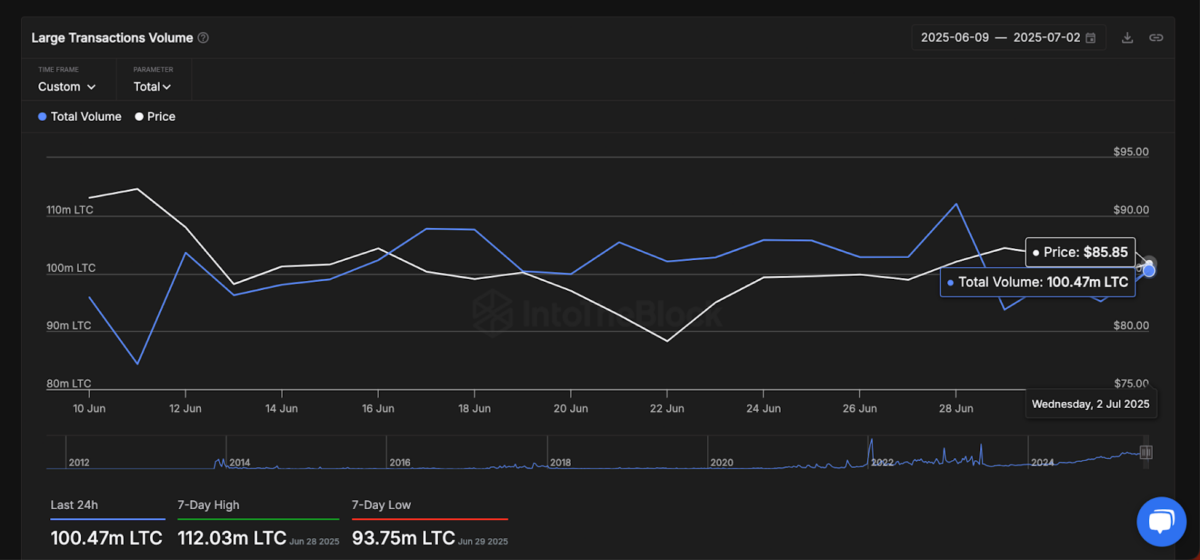Click the help icon beside Large Transactions Volume

pyautogui.click(x=203, y=38)
